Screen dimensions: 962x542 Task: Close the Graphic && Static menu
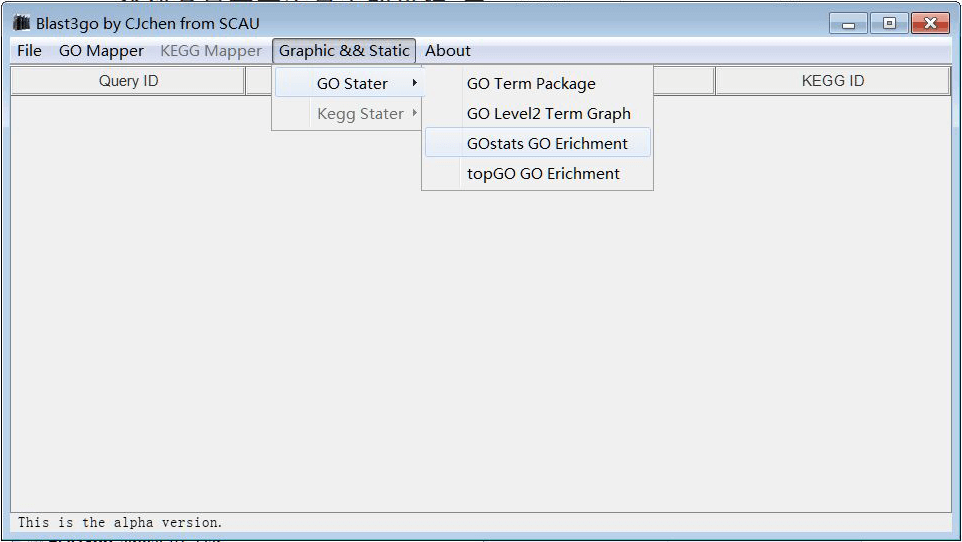click(344, 51)
